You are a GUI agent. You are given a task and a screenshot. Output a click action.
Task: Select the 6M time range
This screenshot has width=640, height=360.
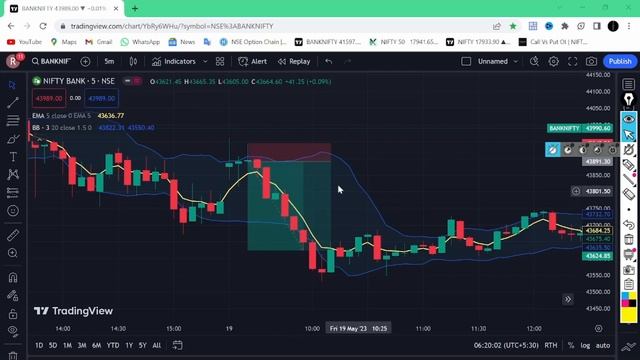[x=96, y=345]
